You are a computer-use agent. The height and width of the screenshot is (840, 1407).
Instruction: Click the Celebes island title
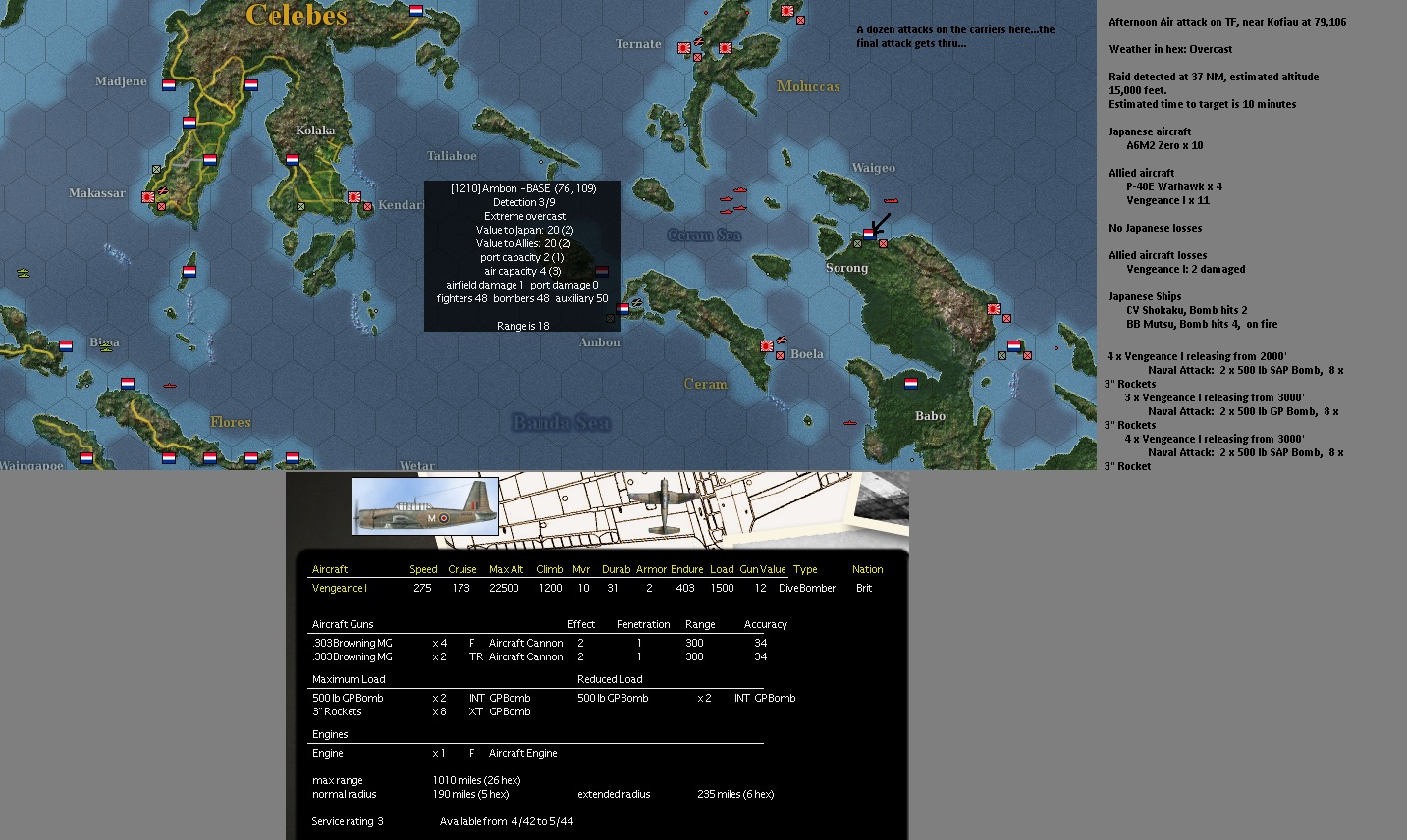(x=297, y=15)
